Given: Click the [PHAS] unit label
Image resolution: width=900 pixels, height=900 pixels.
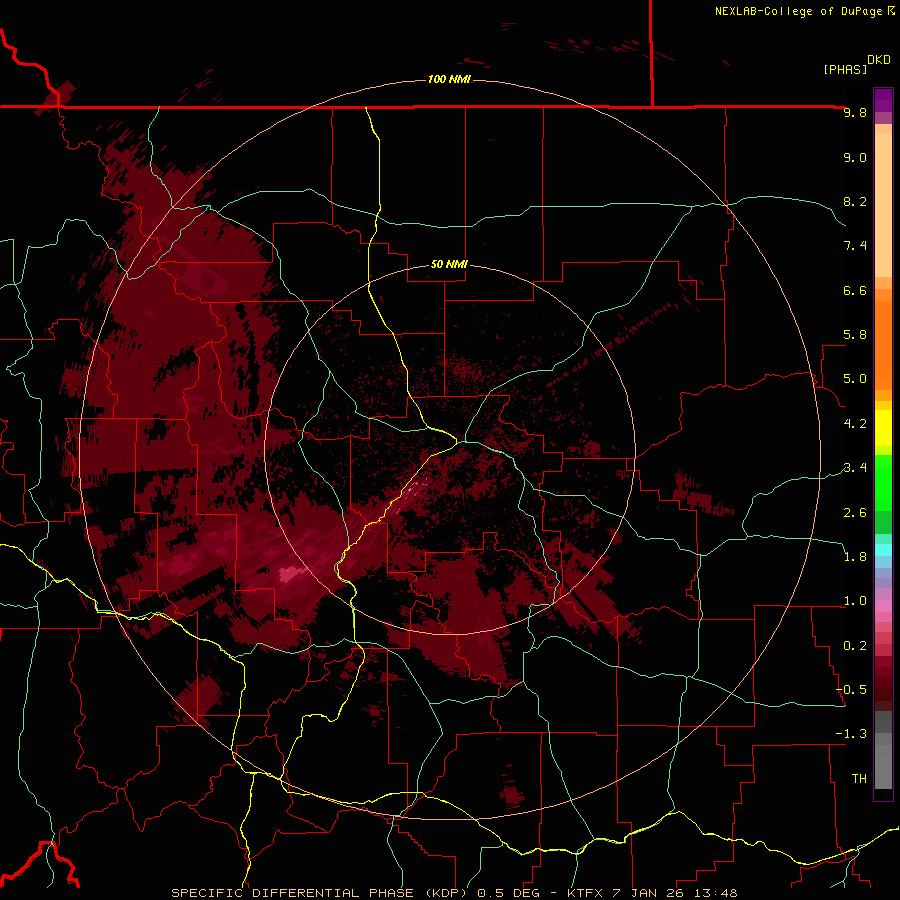Looking at the screenshot, I should coord(845,69).
